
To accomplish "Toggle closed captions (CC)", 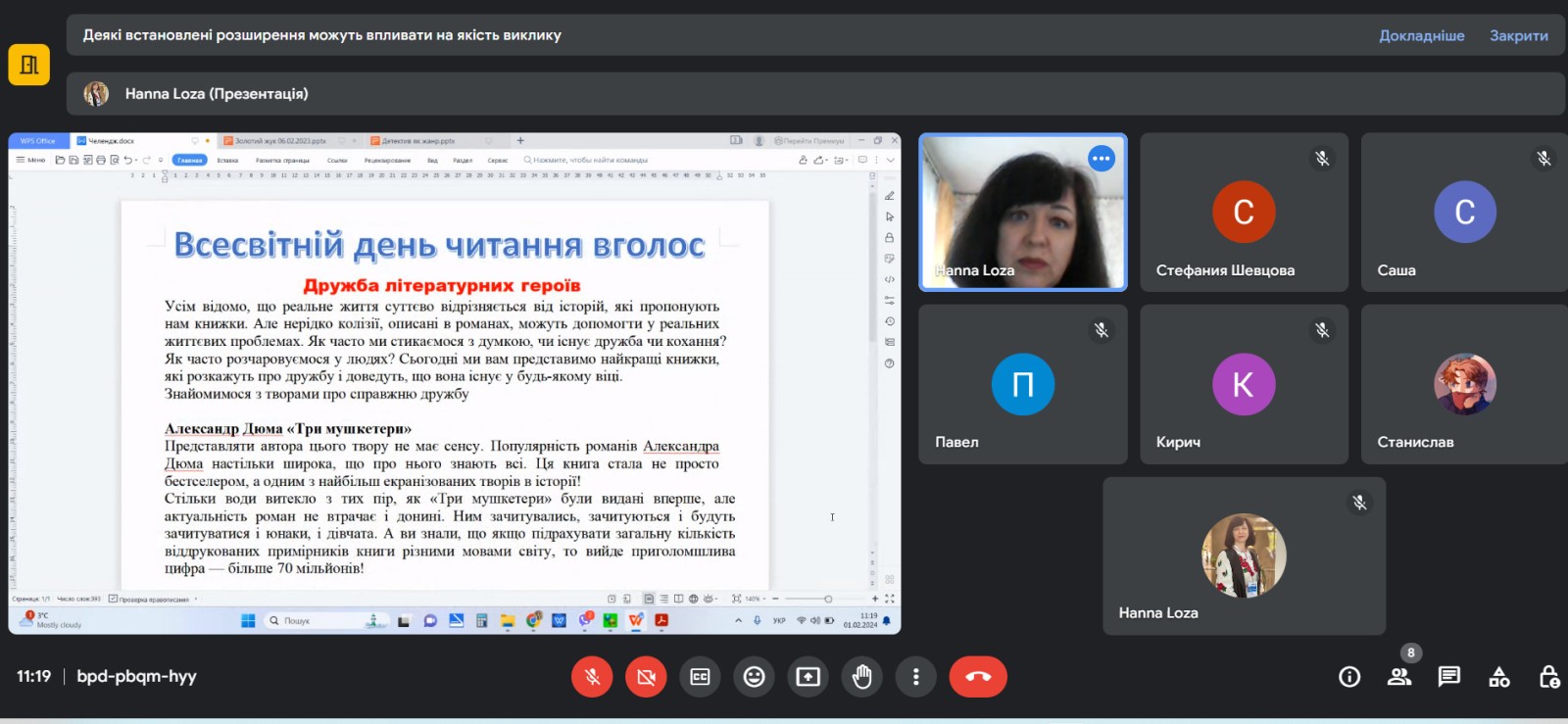I will click(700, 677).
